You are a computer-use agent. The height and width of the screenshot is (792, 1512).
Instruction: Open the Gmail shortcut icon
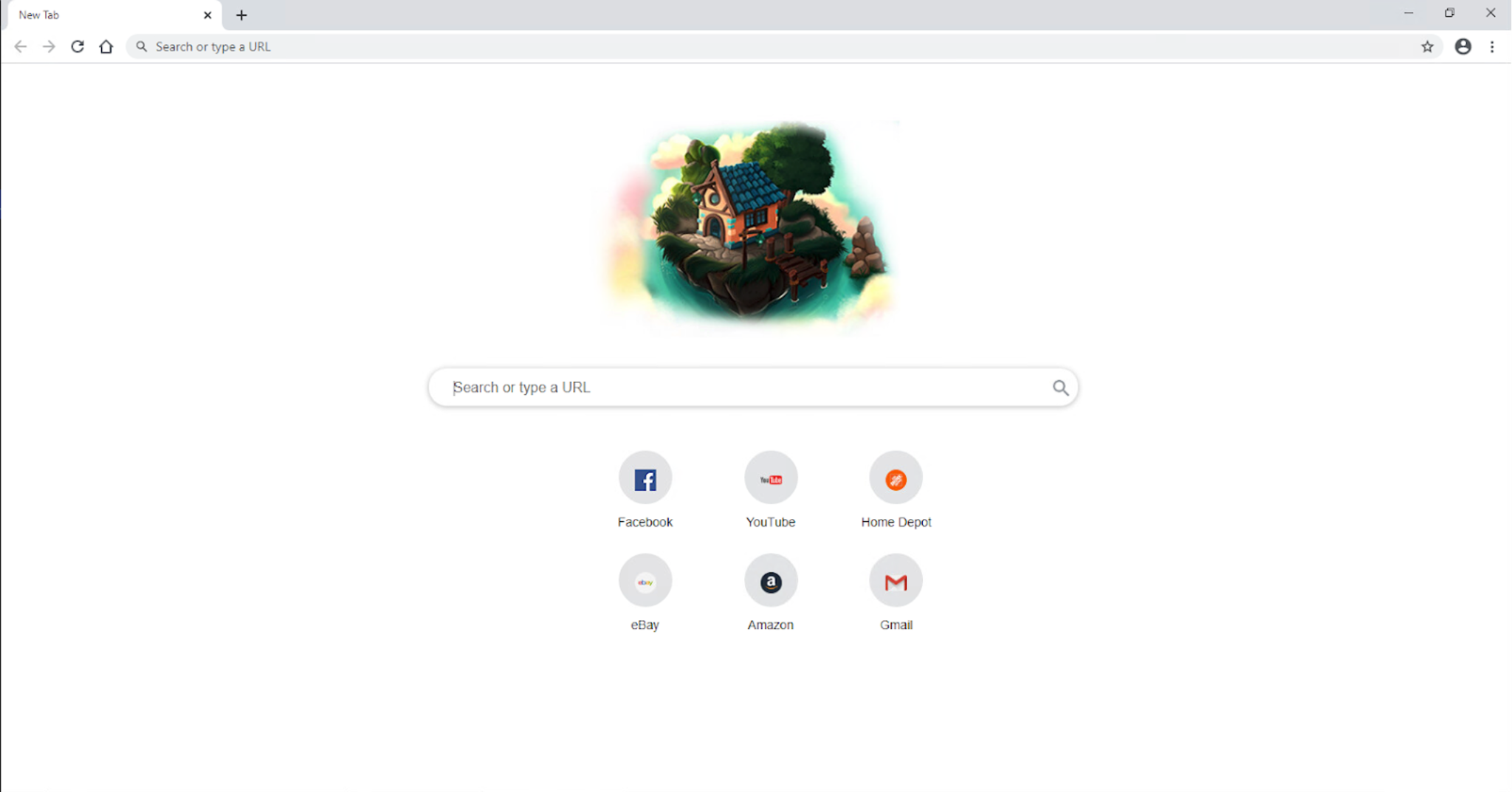(896, 581)
